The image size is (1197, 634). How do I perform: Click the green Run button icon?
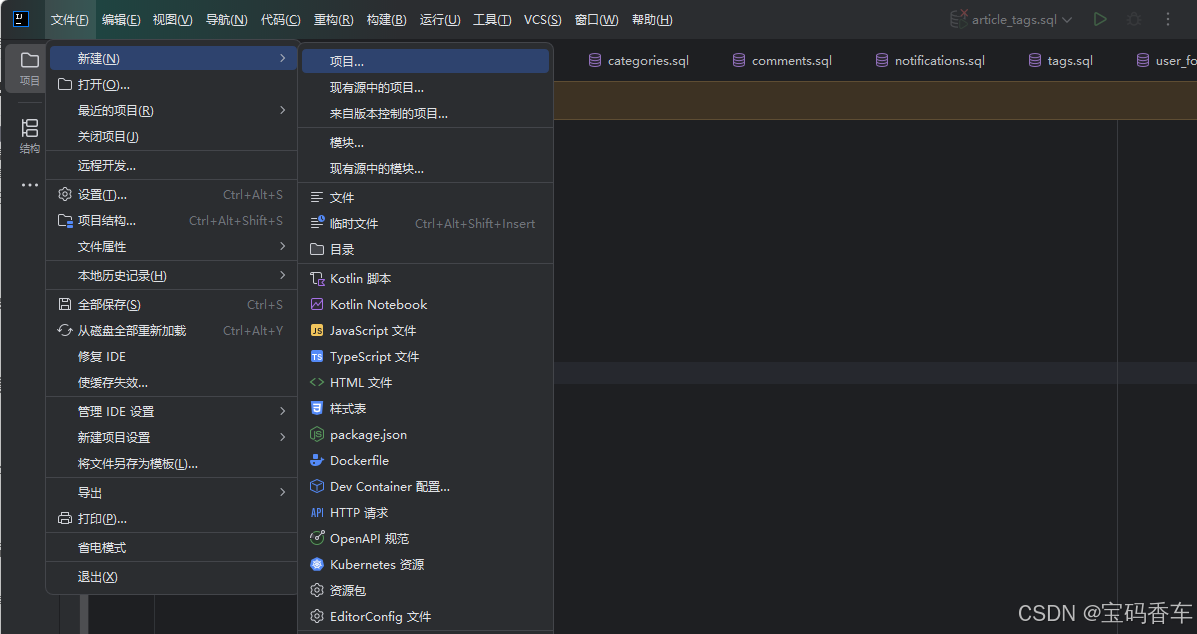point(1100,19)
